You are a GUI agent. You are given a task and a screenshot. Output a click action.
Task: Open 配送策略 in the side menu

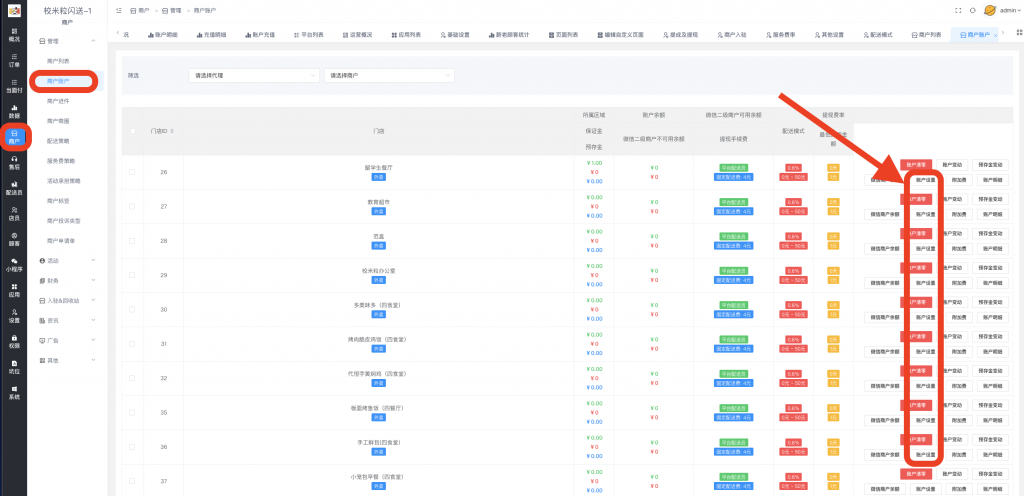pyautogui.click(x=58, y=140)
